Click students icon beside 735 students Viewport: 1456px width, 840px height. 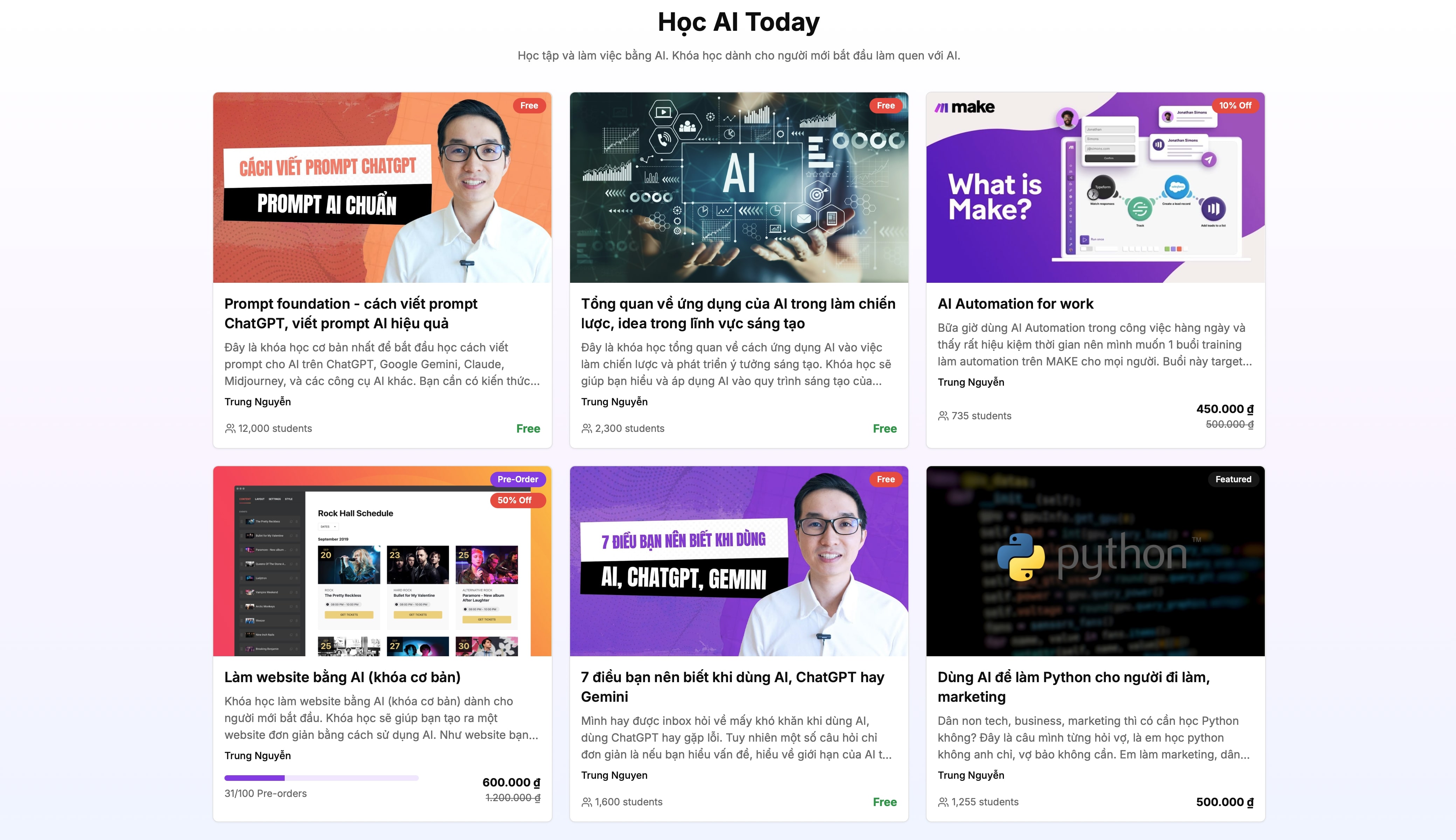pyautogui.click(x=943, y=415)
